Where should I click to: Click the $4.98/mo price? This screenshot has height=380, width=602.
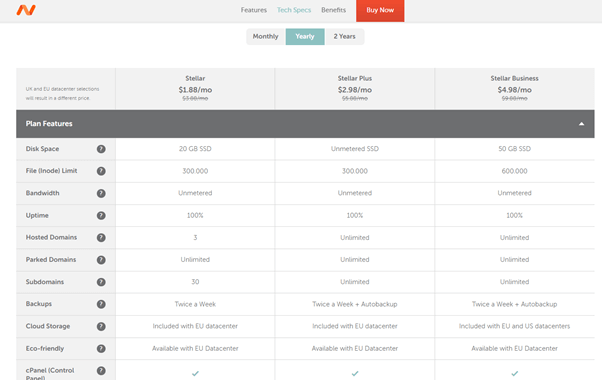(x=514, y=90)
